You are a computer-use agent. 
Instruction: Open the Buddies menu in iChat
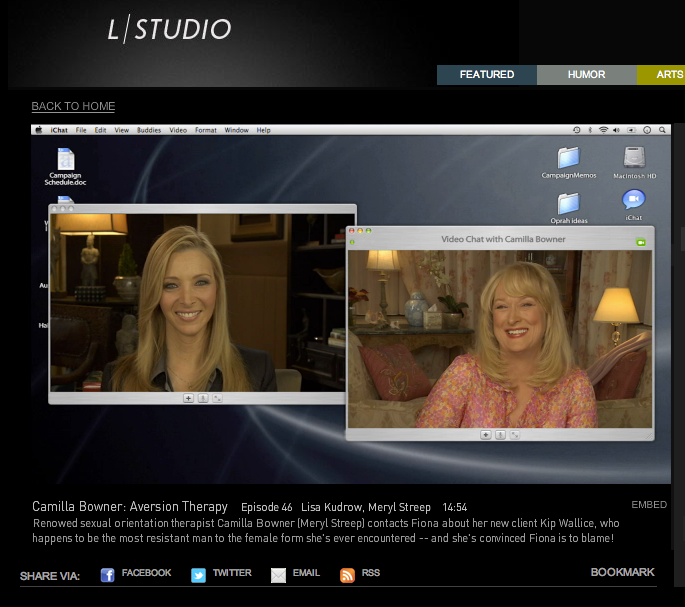(149, 130)
